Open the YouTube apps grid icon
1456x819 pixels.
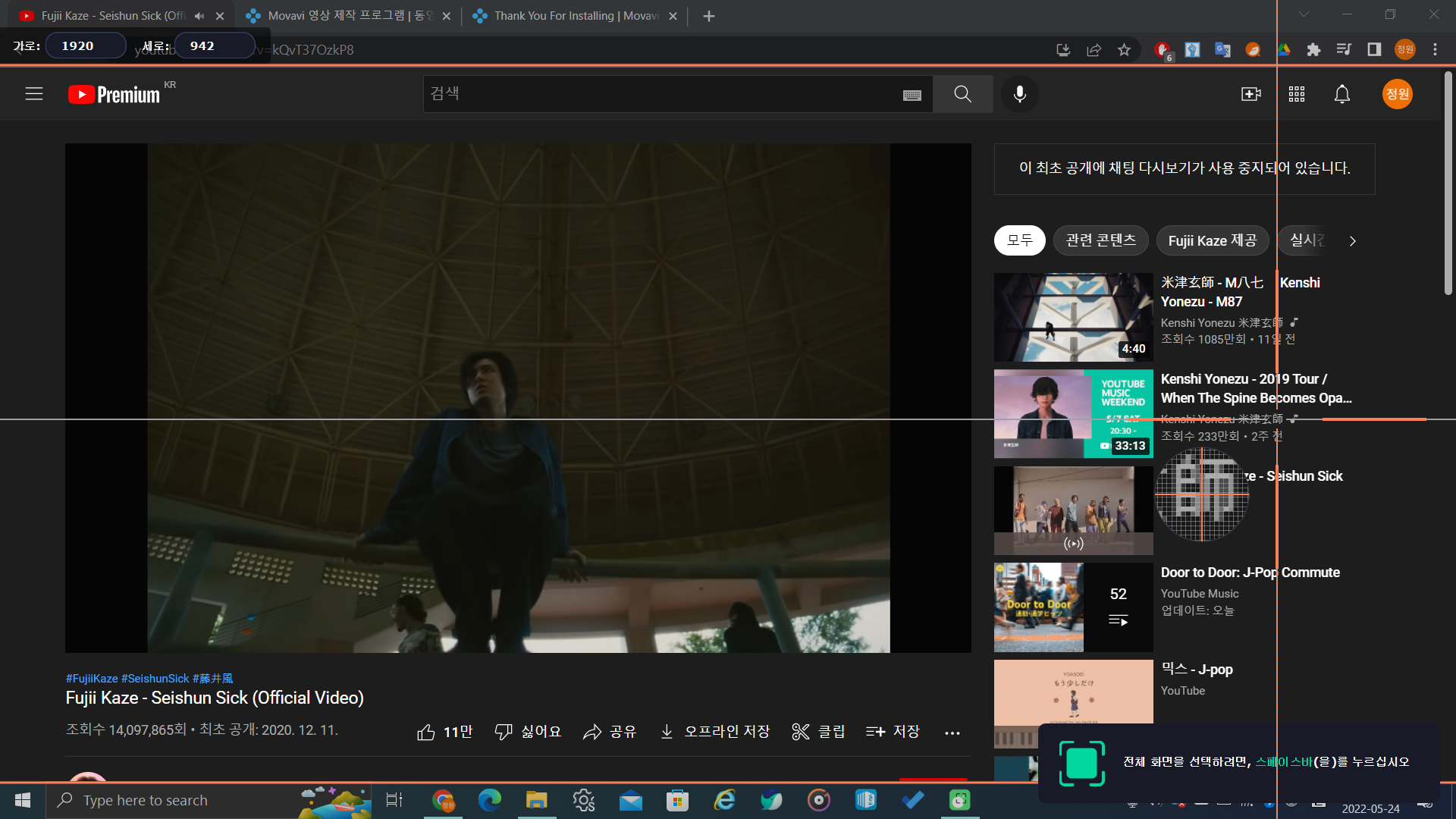click(x=1297, y=94)
